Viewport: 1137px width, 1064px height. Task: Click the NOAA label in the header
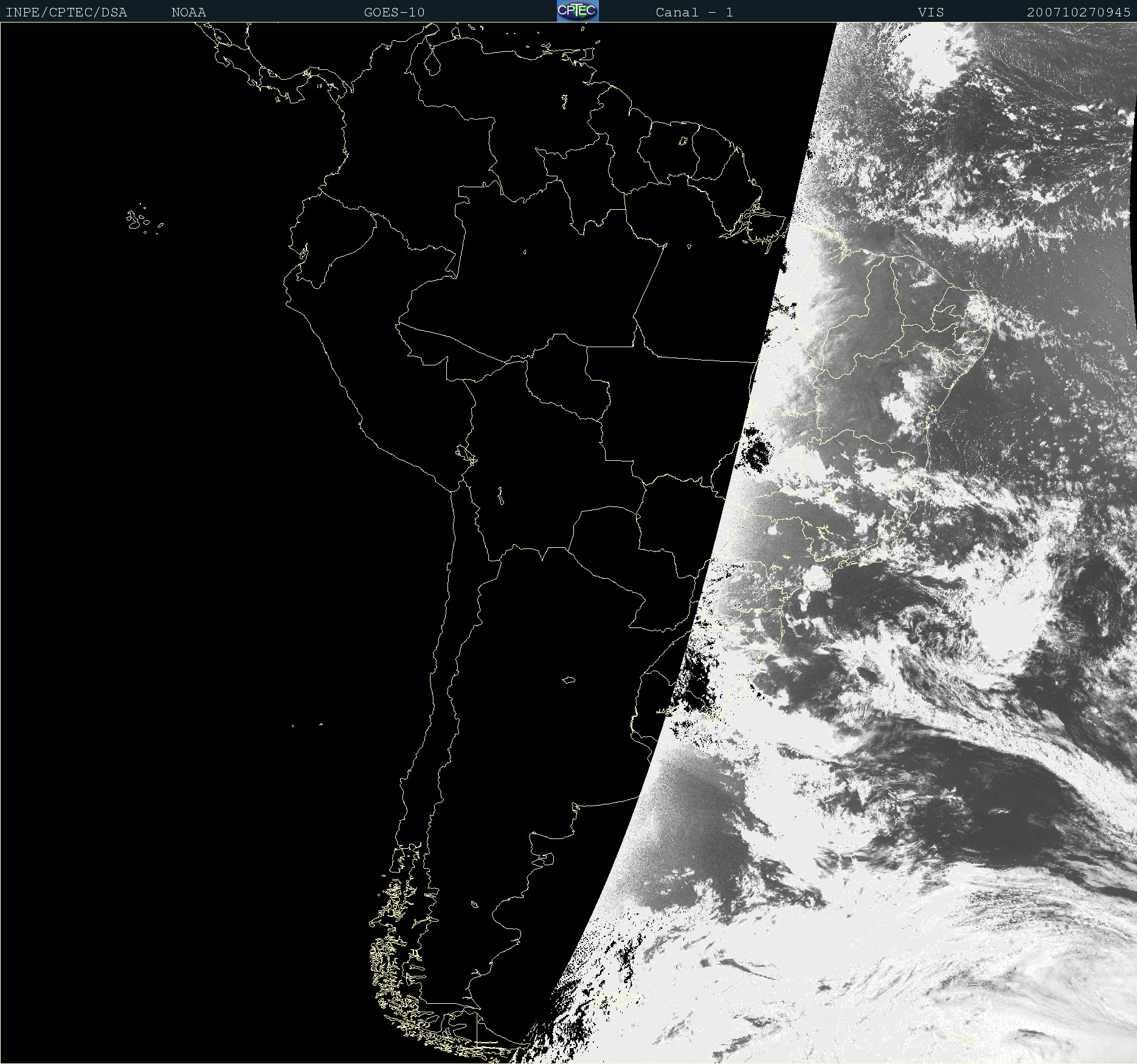click(x=189, y=13)
